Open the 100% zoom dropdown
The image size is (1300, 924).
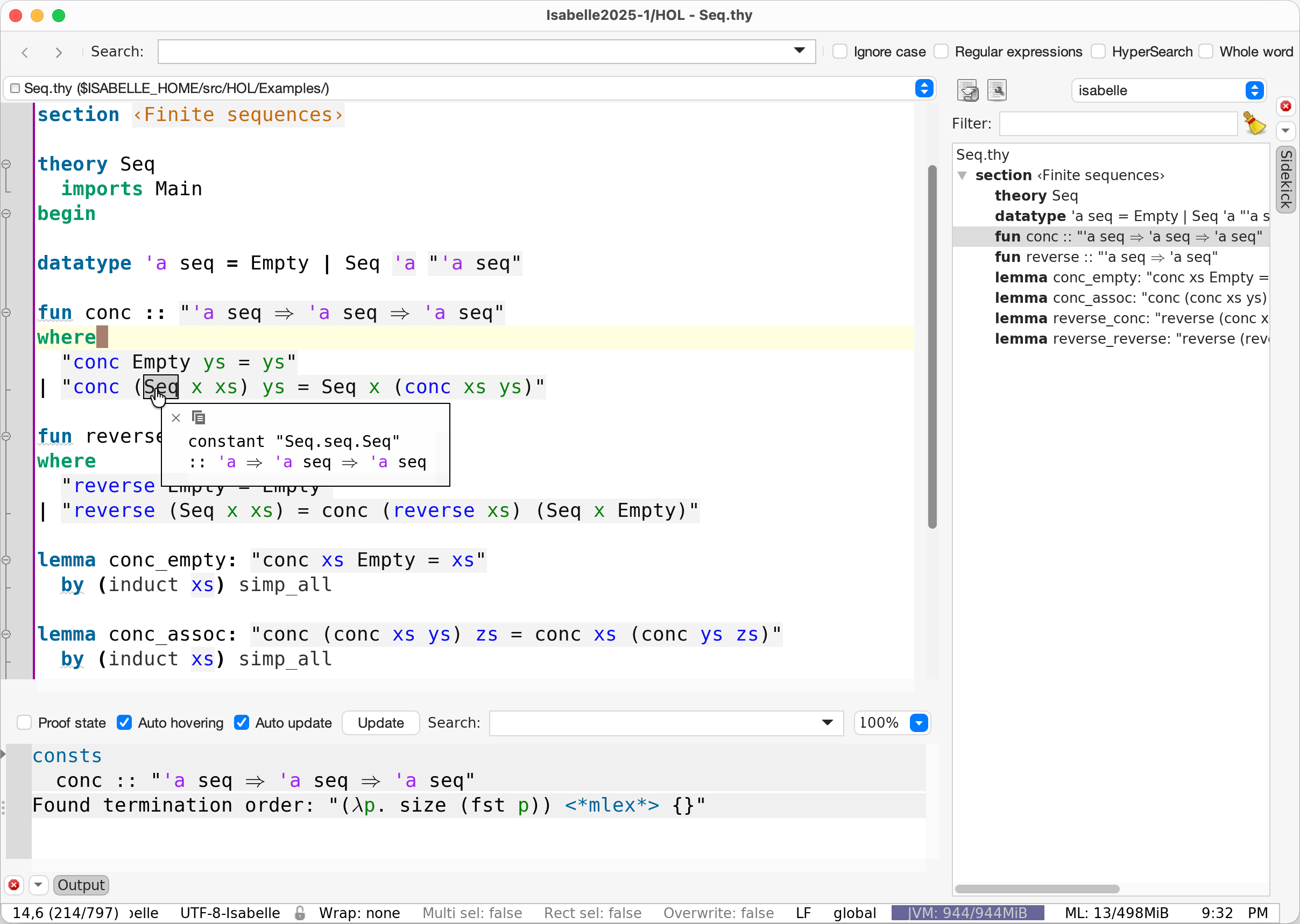click(x=919, y=723)
